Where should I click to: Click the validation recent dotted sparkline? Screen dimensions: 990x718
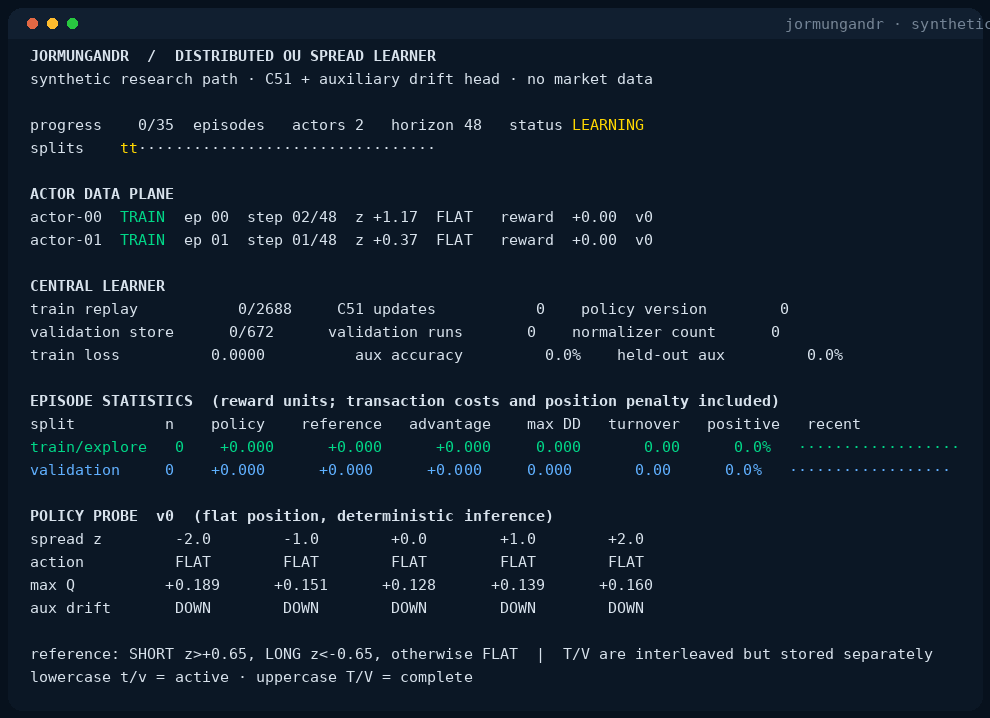point(869,470)
